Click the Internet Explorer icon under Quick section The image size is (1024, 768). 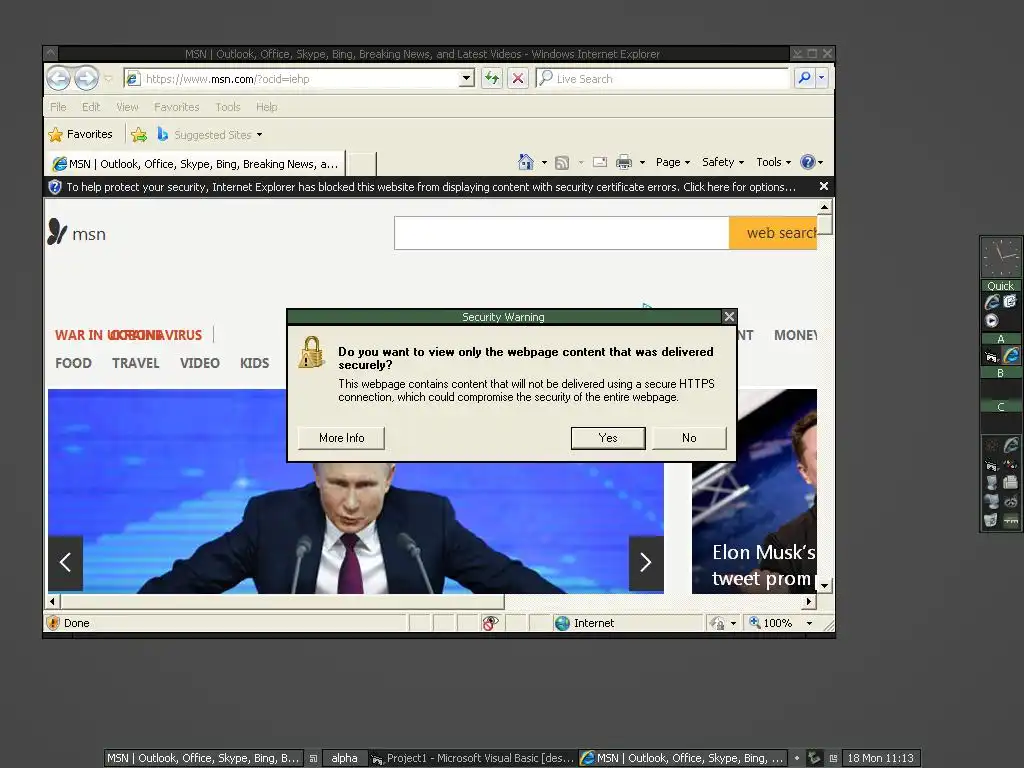[992, 302]
